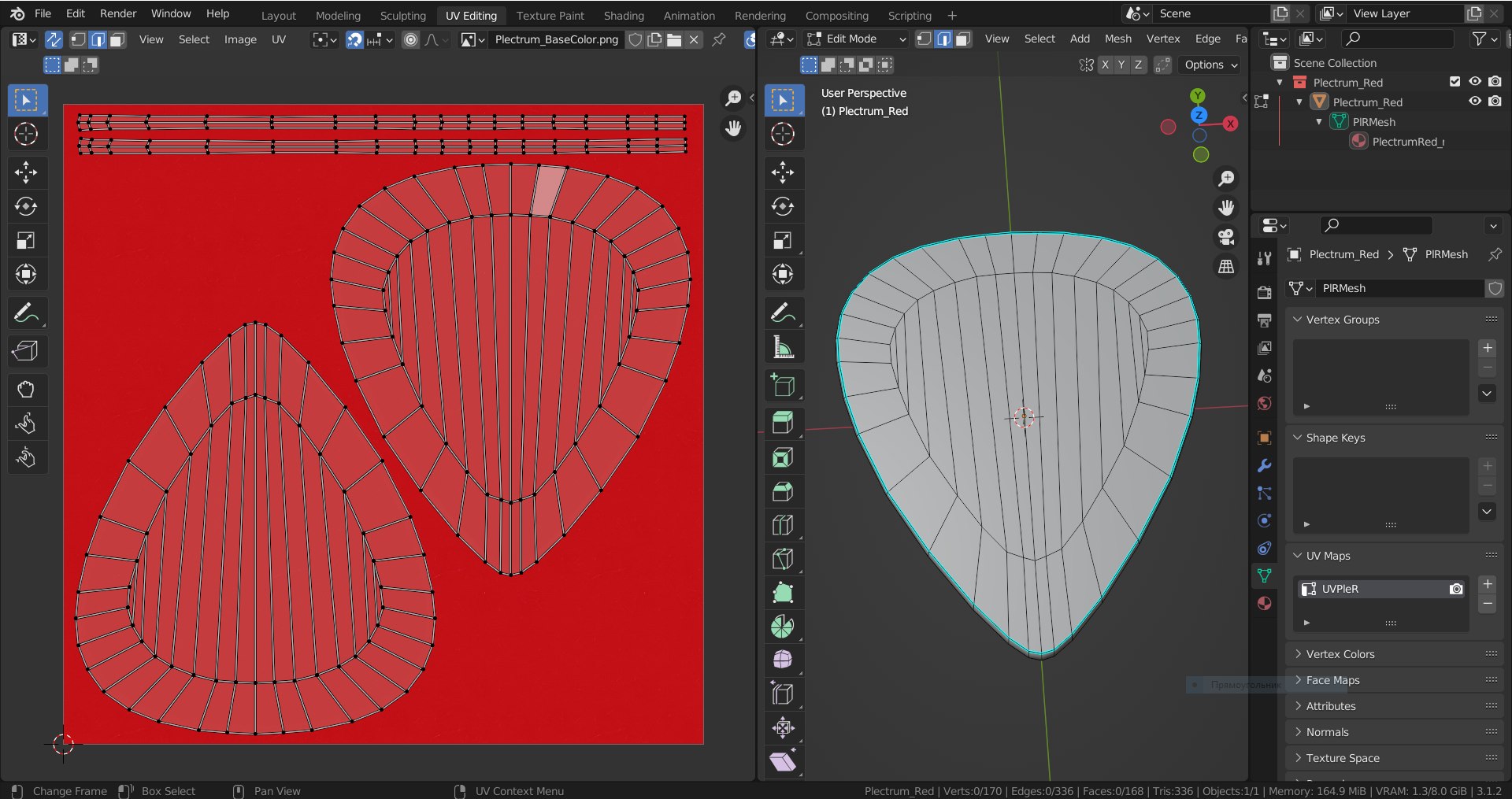Select the Measure tool in 3D viewport
This screenshot has height=799, width=1512.
(x=783, y=347)
